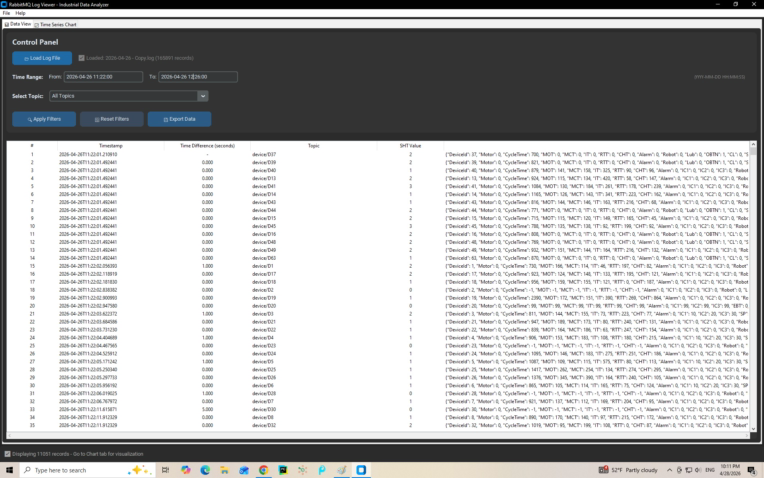The height and width of the screenshot is (478, 764).
Task: Open File Explorer from the taskbar
Action: click(x=225, y=470)
